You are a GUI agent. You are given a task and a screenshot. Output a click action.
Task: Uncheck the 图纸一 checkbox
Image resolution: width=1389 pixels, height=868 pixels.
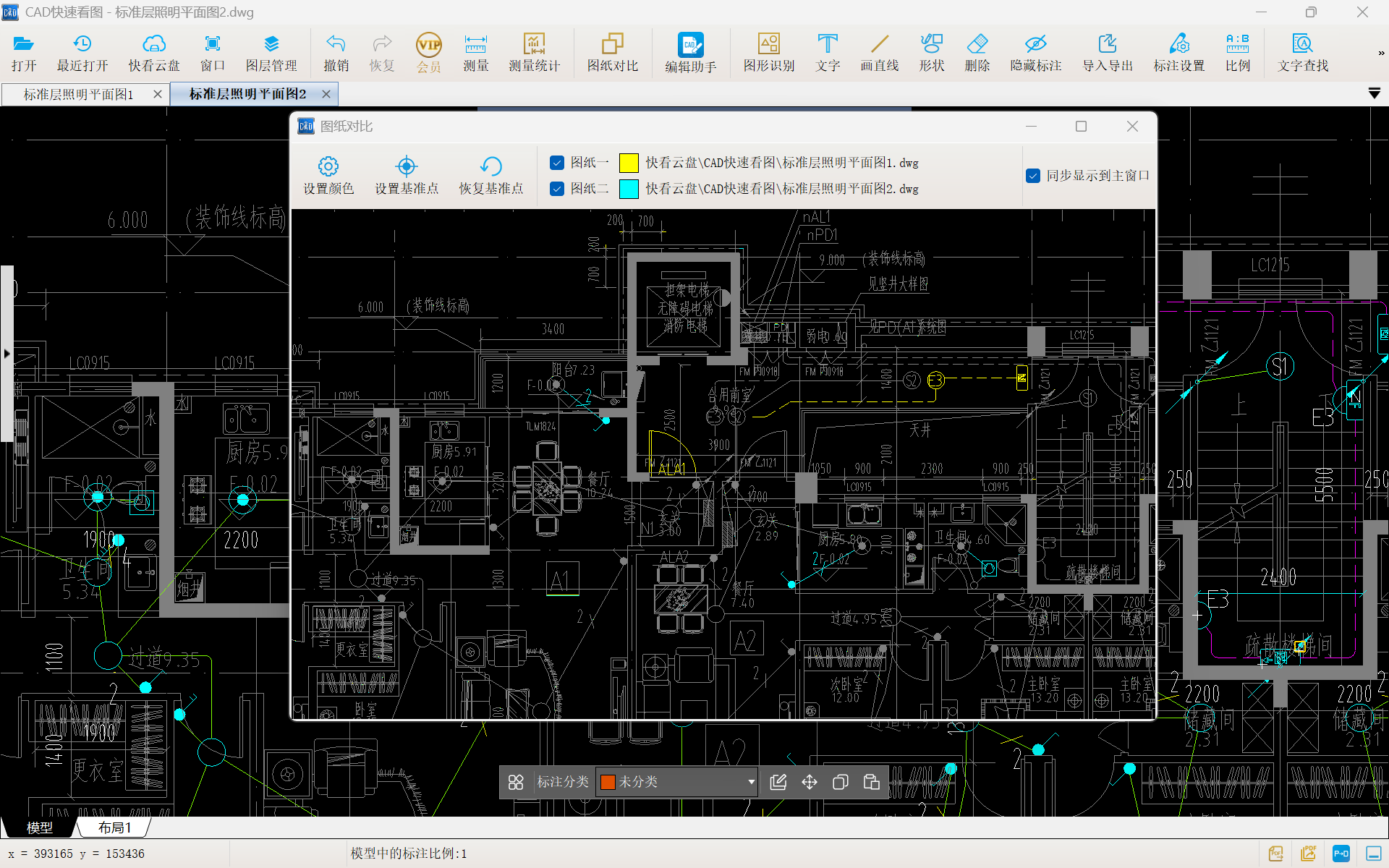click(x=556, y=163)
